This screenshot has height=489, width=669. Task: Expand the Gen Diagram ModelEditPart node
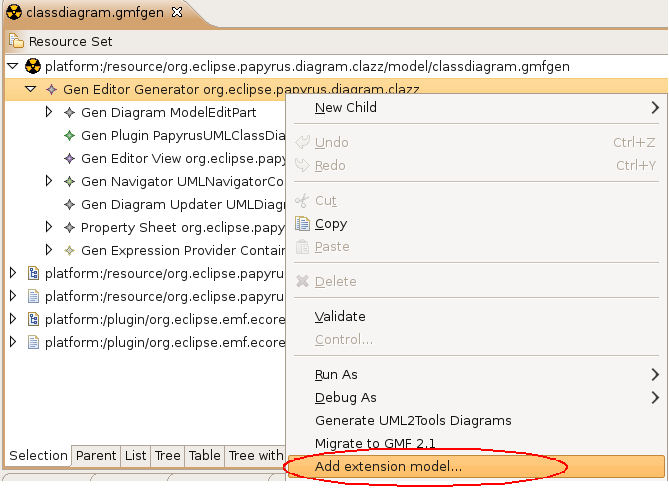[x=49, y=112]
